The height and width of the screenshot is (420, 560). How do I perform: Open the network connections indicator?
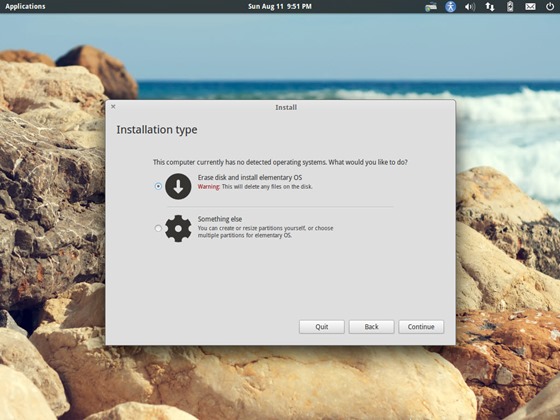click(490, 6)
